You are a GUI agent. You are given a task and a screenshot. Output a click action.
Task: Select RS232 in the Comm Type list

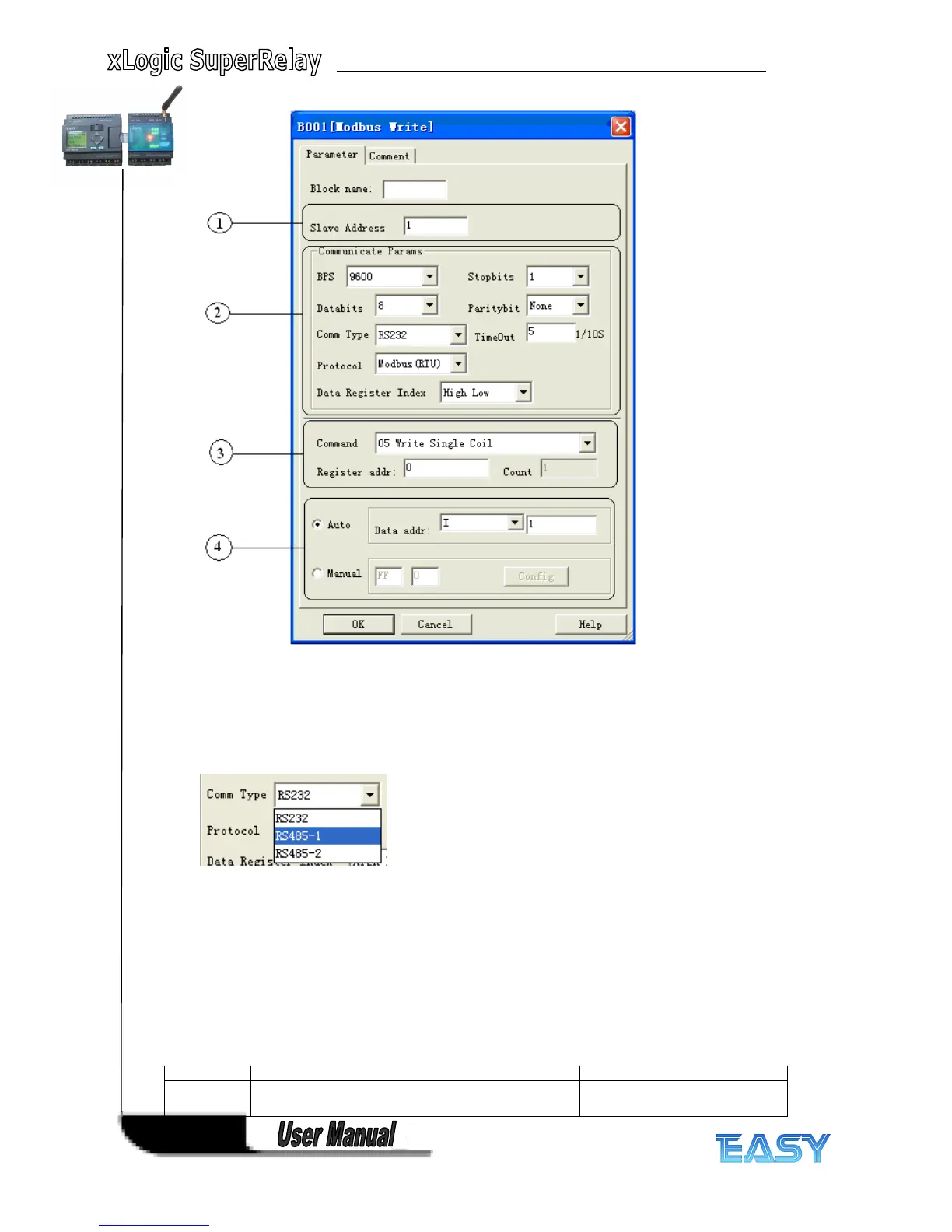tap(327, 818)
